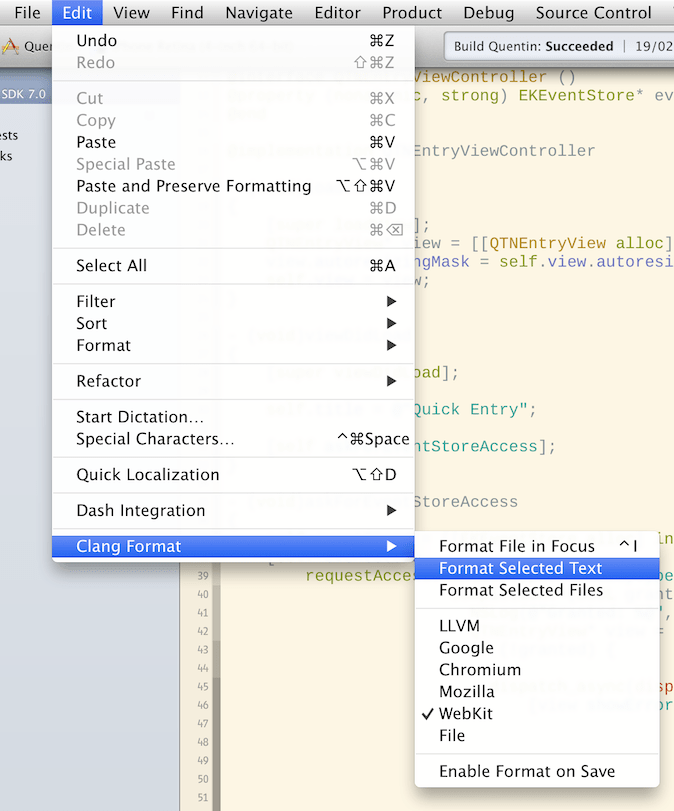Open the Source Control menu
Viewport: 674px width, 811px height.
(x=593, y=12)
